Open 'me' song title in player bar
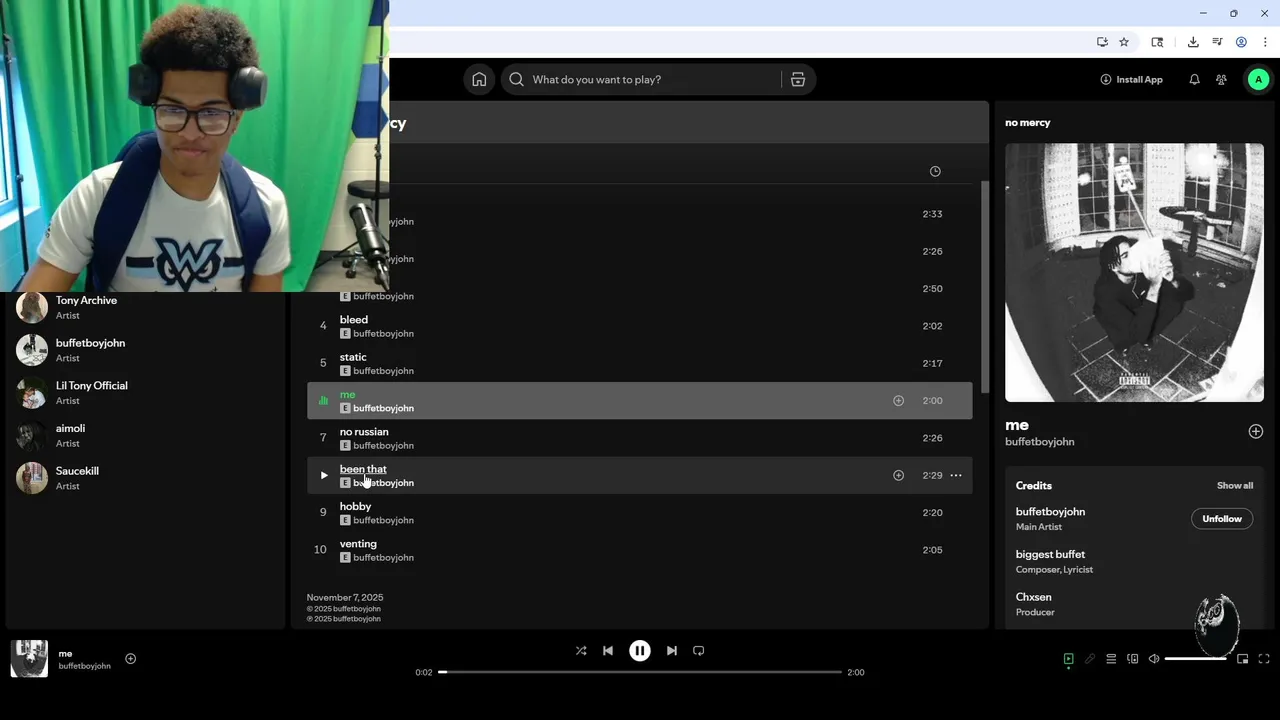 pos(65,654)
